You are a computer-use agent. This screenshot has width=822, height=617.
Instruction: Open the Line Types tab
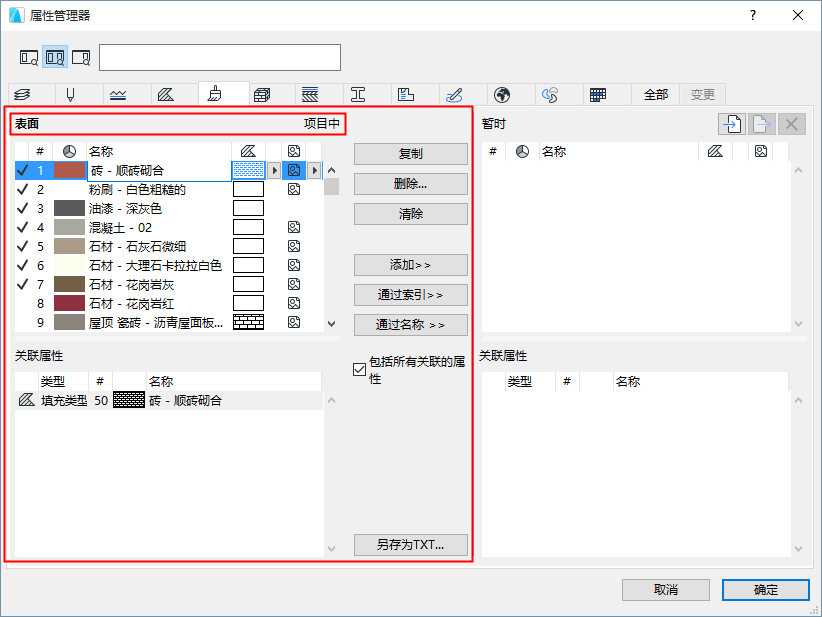tap(118, 95)
